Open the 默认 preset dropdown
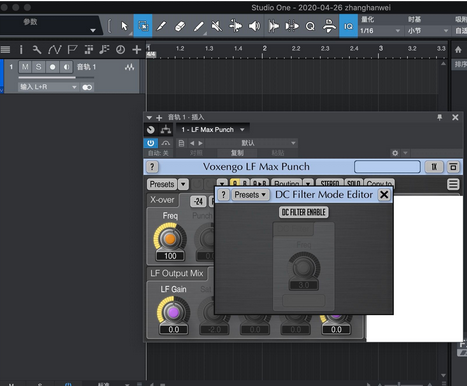Screen dimensions: 467x386 pos(251,143)
